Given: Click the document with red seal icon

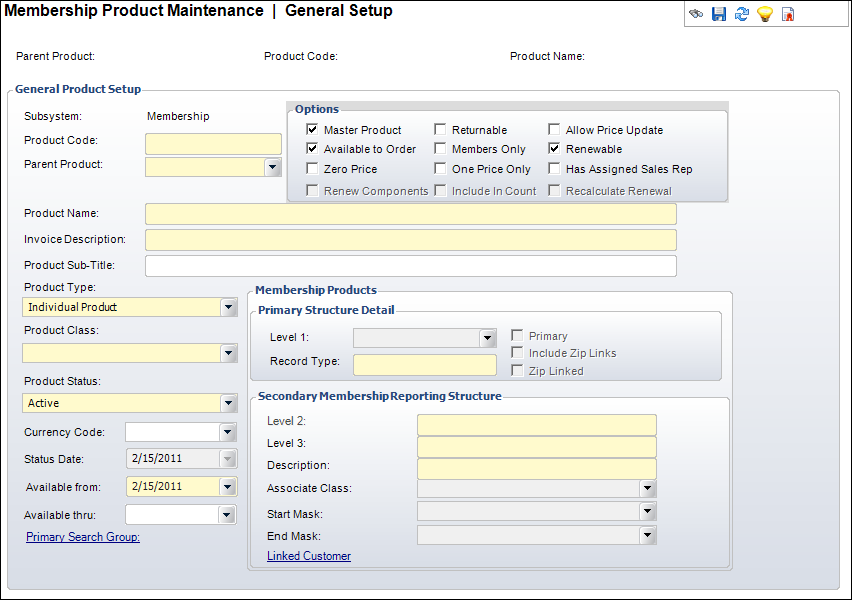Looking at the screenshot, I should point(788,14).
